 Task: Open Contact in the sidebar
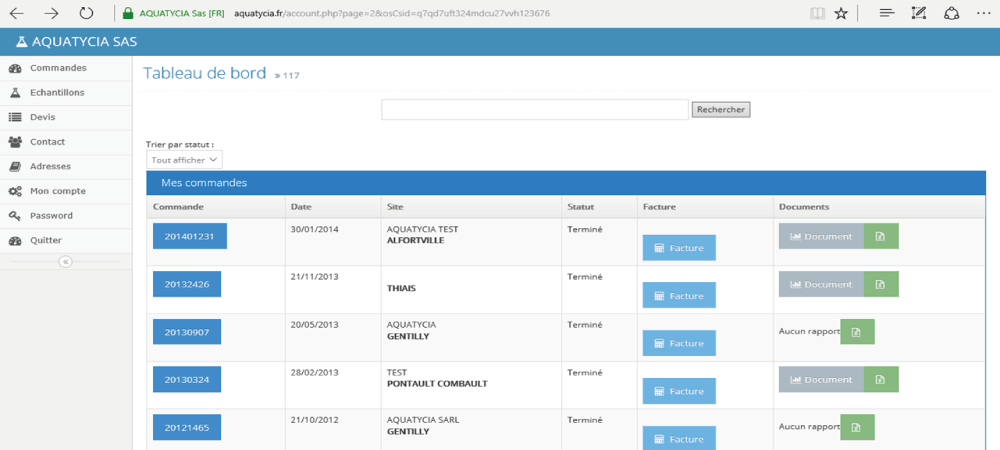coord(66,142)
